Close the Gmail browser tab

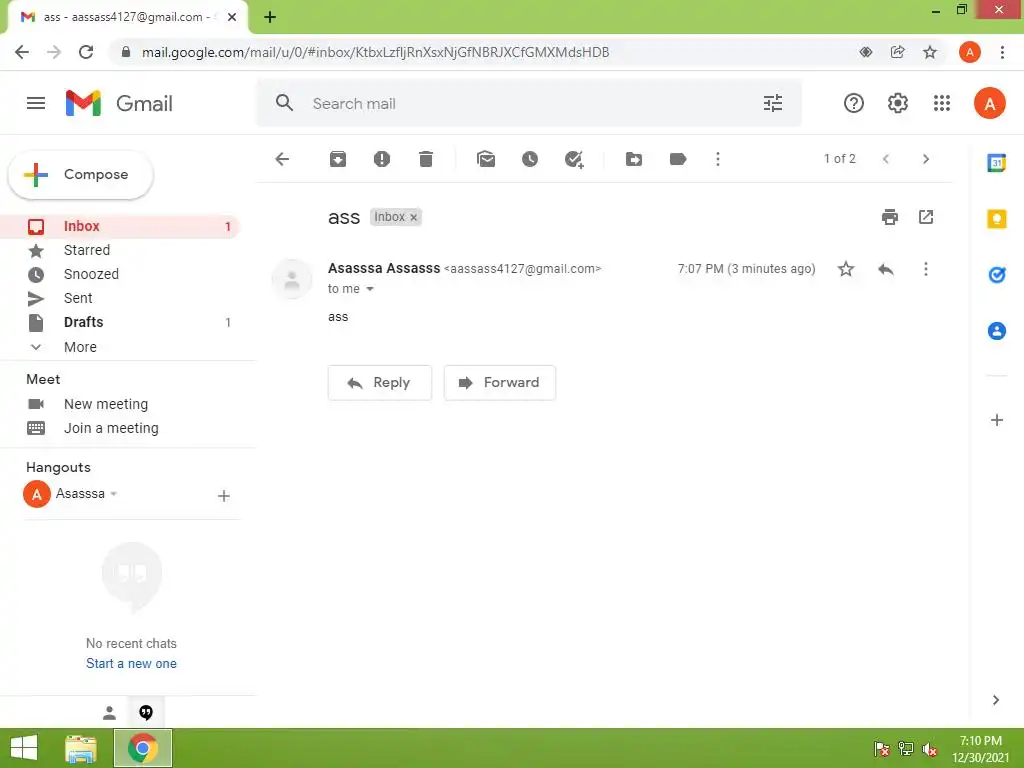pos(232,17)
